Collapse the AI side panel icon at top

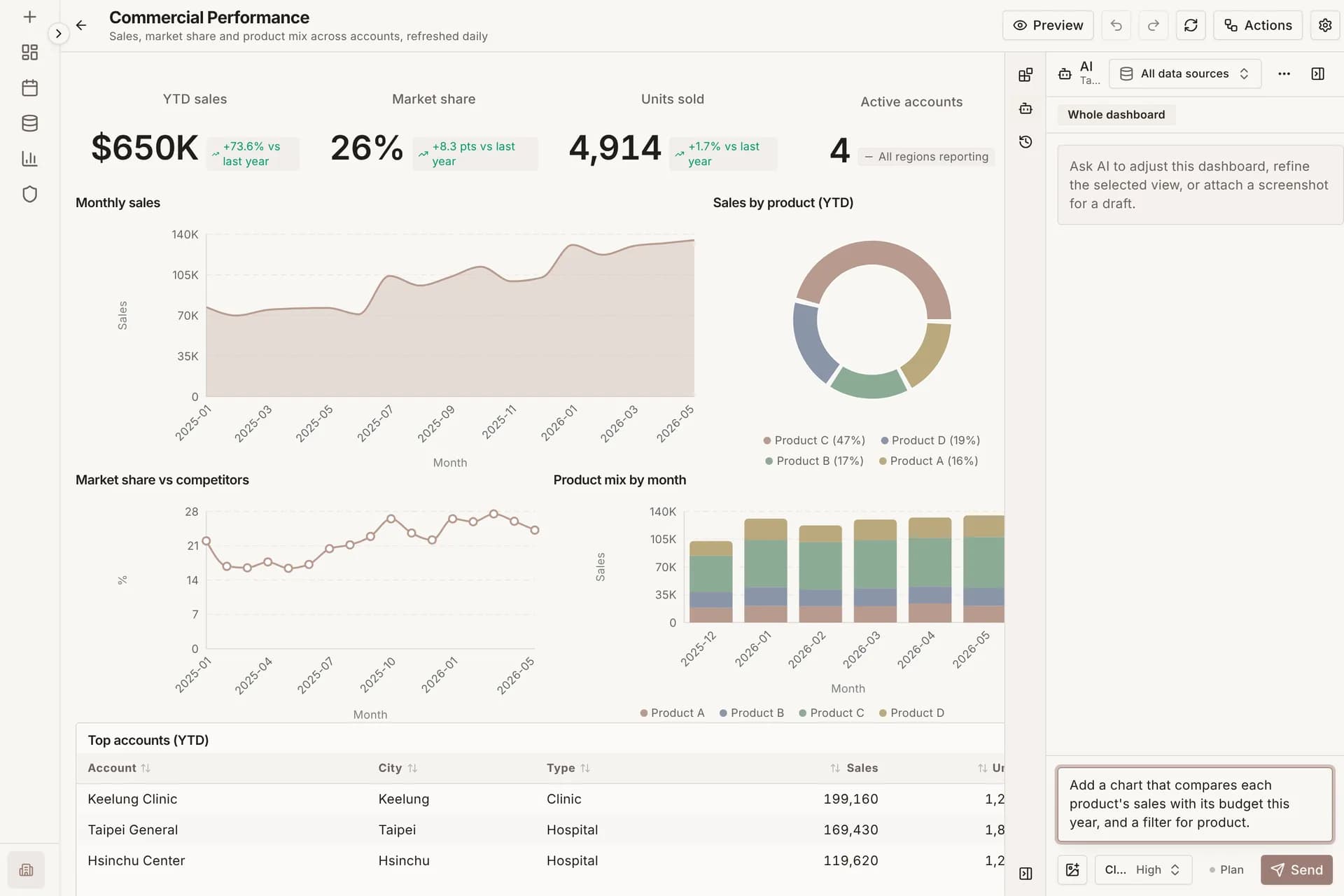[x=1317, y=73]
